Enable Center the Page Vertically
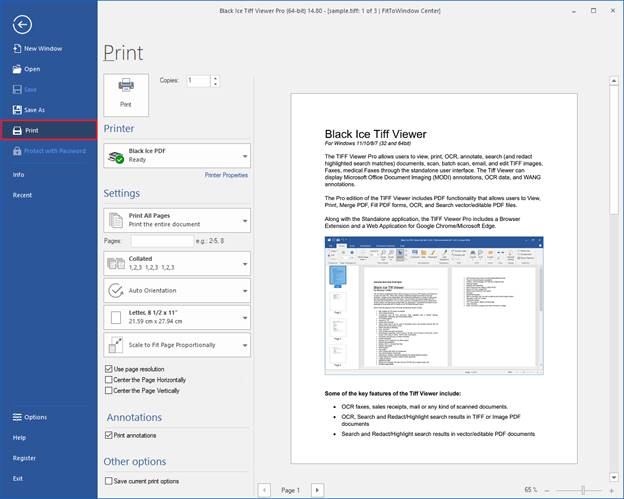 (109, 390)
